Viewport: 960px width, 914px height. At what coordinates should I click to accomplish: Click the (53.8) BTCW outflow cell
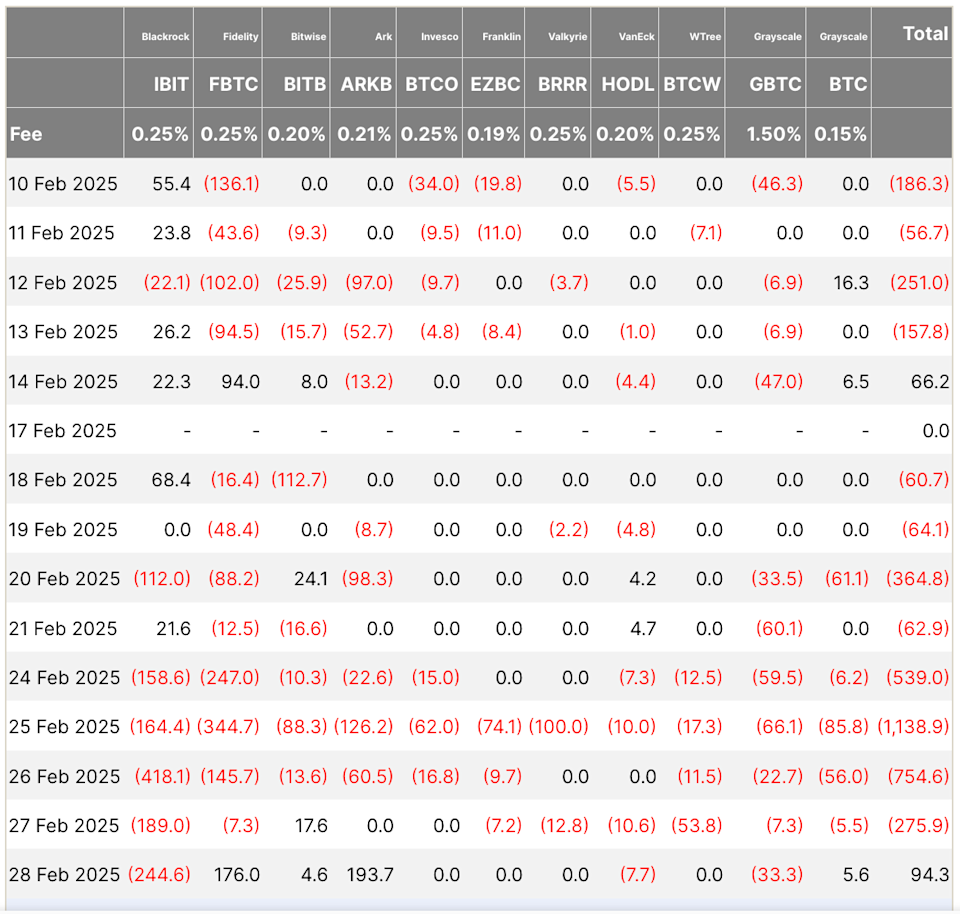697,825
